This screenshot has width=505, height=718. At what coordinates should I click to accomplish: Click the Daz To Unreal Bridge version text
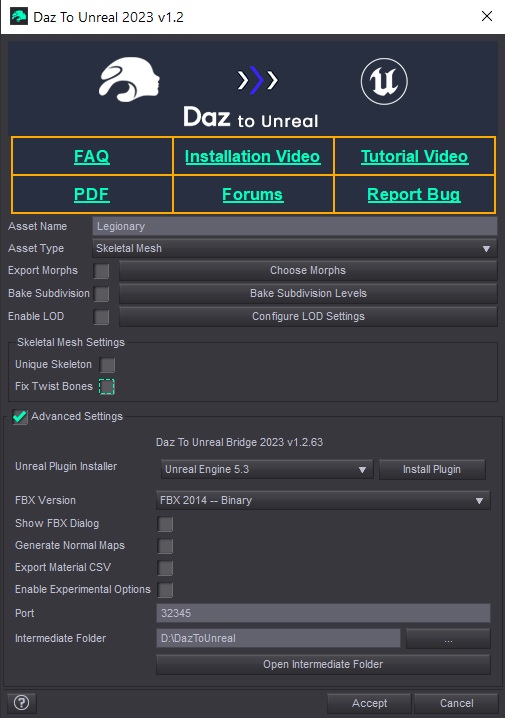click(239, 442)
